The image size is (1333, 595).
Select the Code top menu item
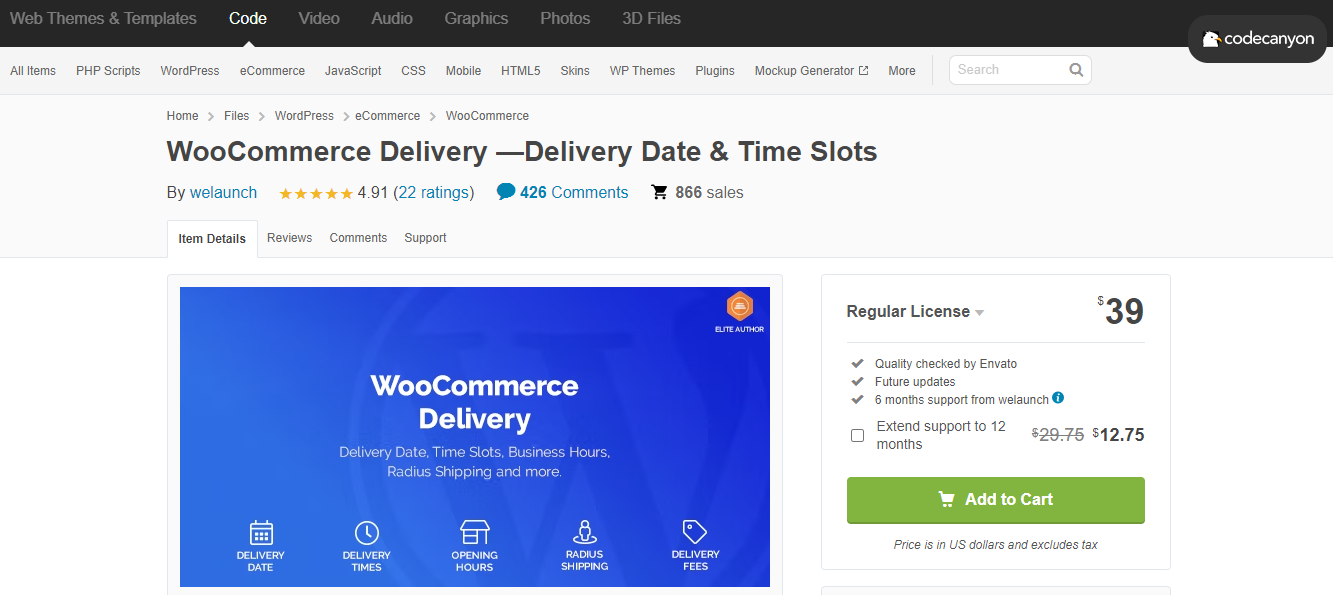click(248, 18)
